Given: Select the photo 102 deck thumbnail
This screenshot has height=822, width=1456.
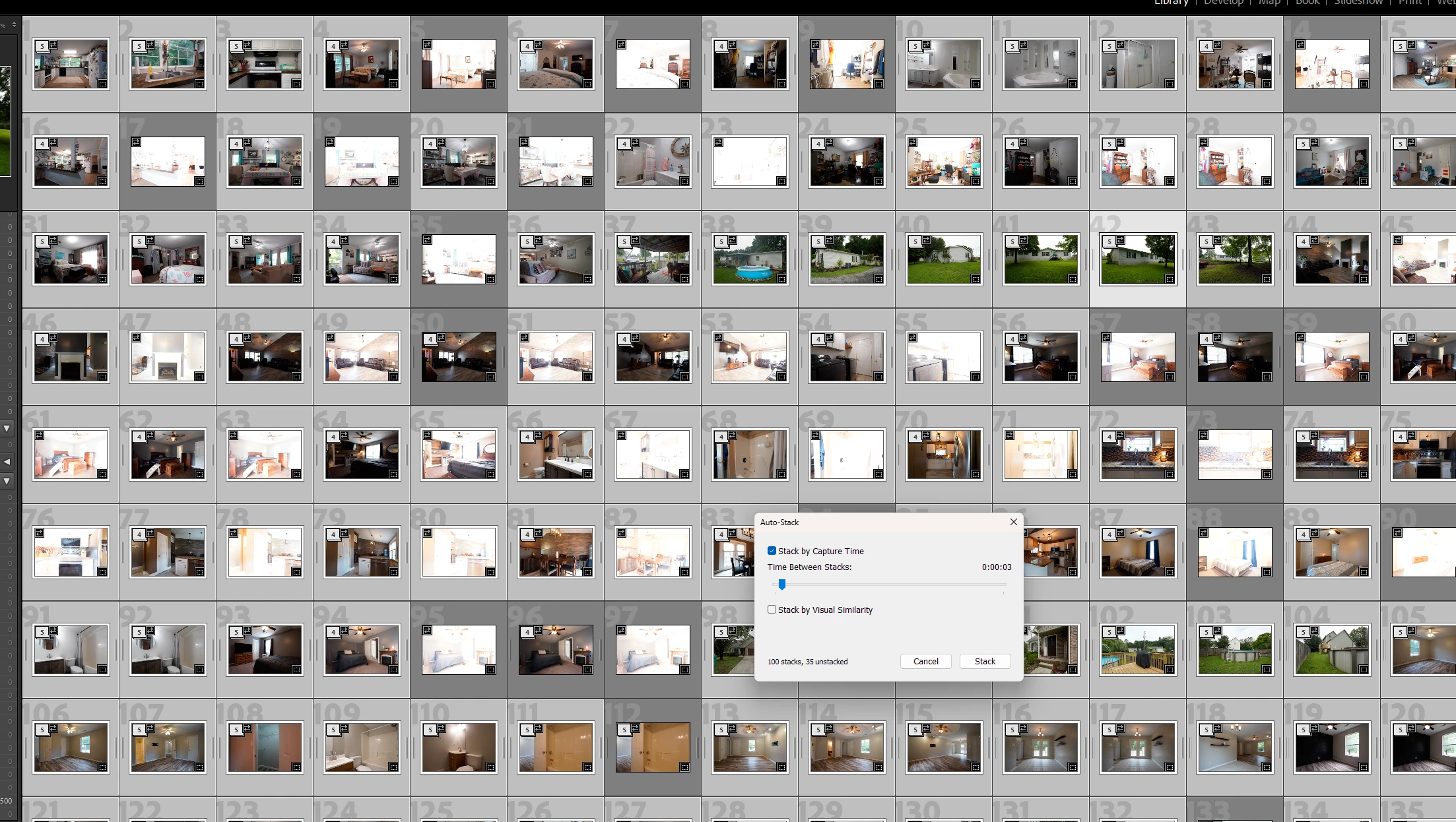Looking at the screenshot, I should pos(1138,650).
